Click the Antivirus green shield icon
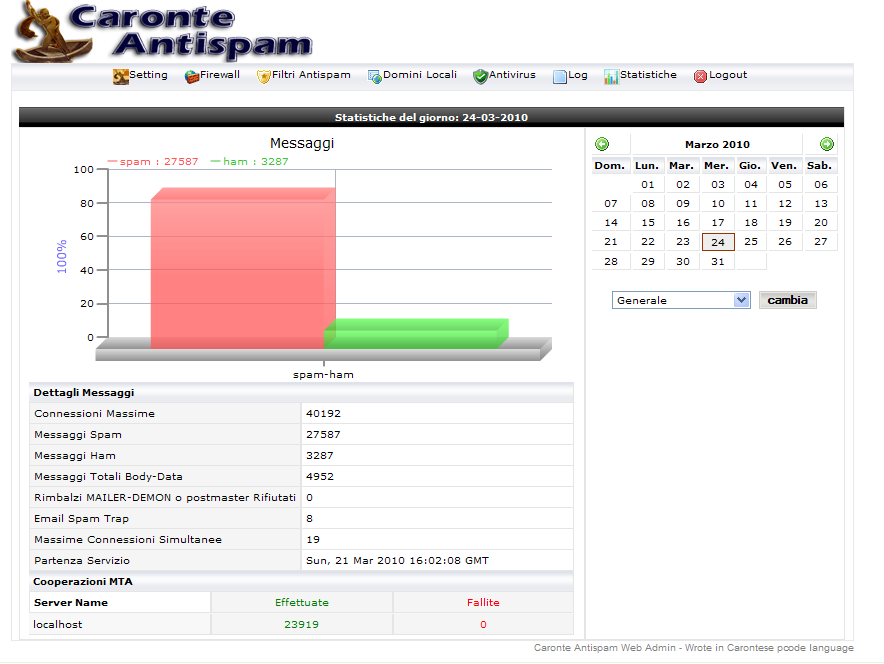Viewport: 884px width, 664px height. (480, 77)
